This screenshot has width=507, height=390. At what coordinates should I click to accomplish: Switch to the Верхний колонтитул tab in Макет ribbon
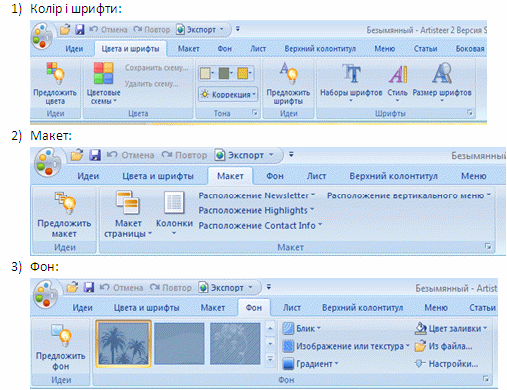(x=393, y=176)
